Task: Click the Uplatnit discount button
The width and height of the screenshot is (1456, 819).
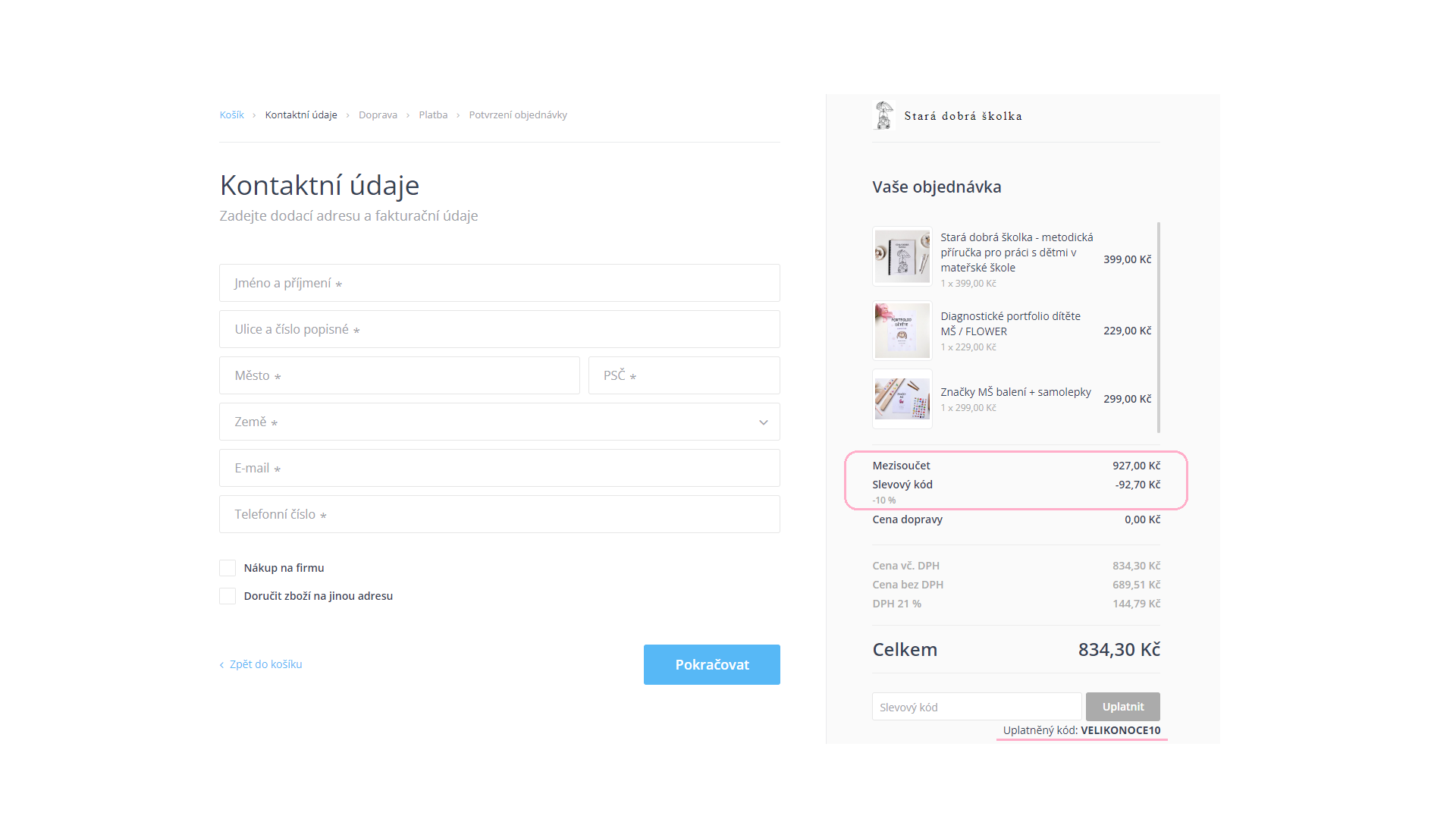Action: [x=1122, y=707]
